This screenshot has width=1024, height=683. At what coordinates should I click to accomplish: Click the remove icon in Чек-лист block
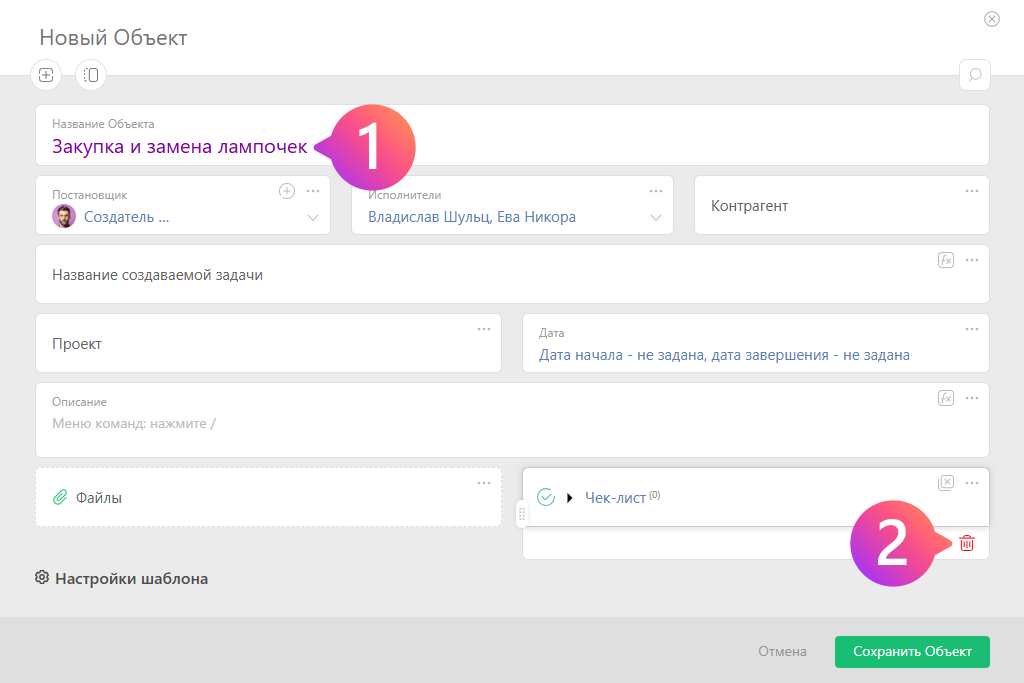click(946, 482)
